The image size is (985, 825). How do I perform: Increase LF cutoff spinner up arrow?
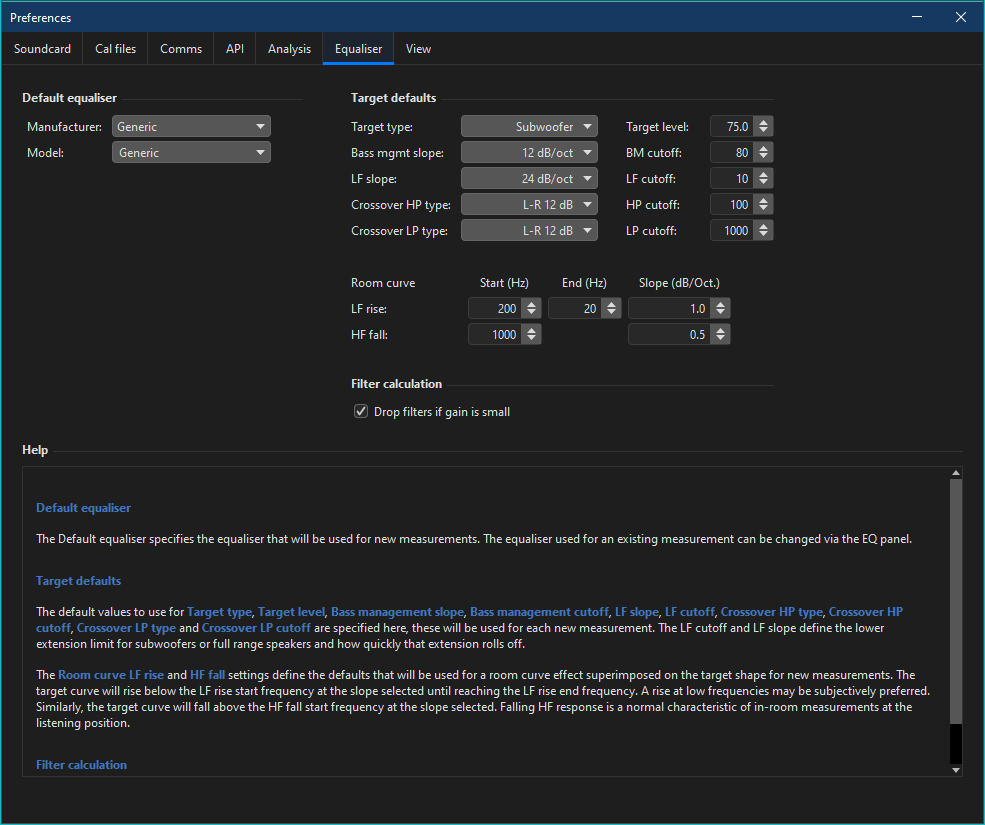764,174
